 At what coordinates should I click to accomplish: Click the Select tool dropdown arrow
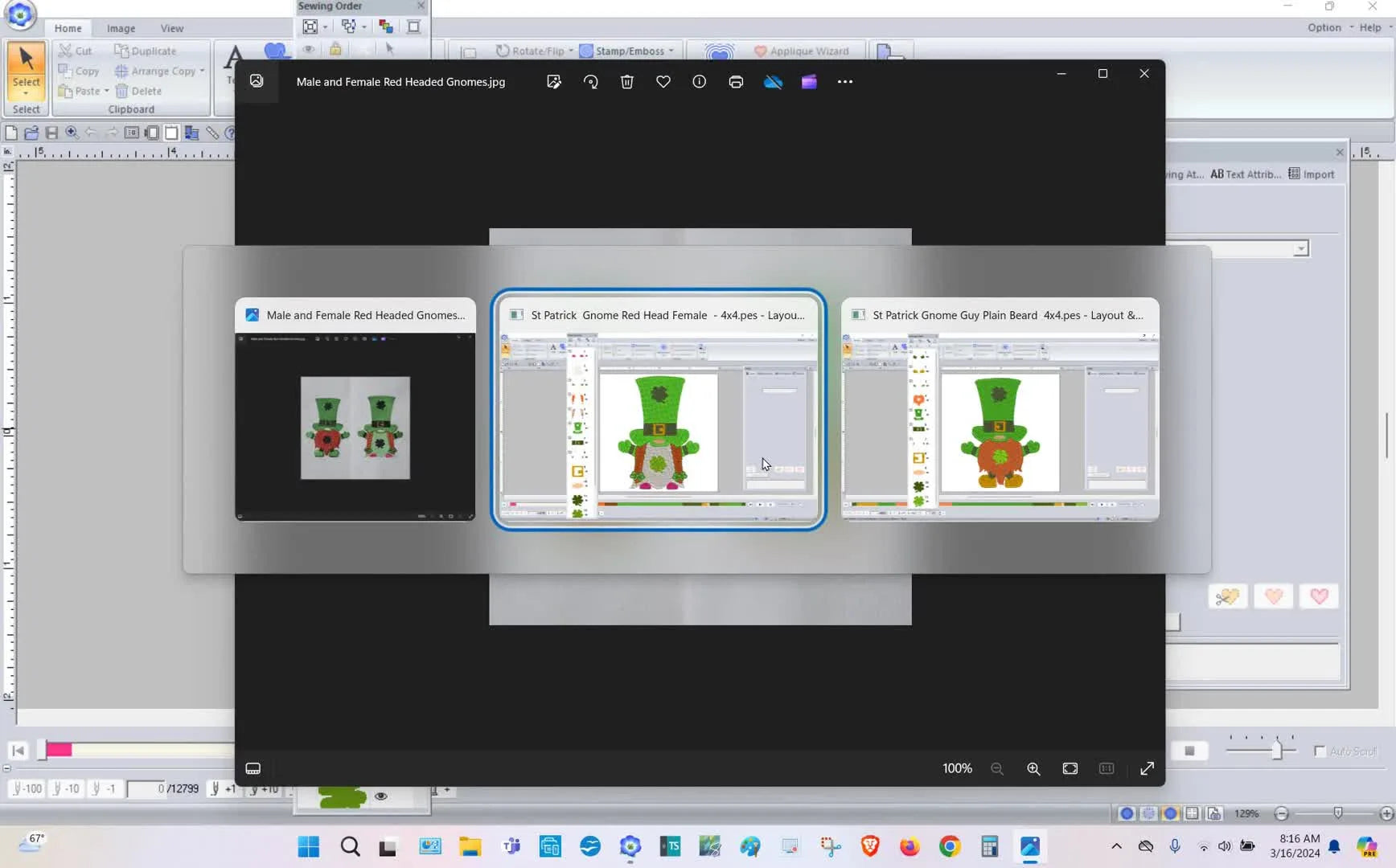(26, 93)
